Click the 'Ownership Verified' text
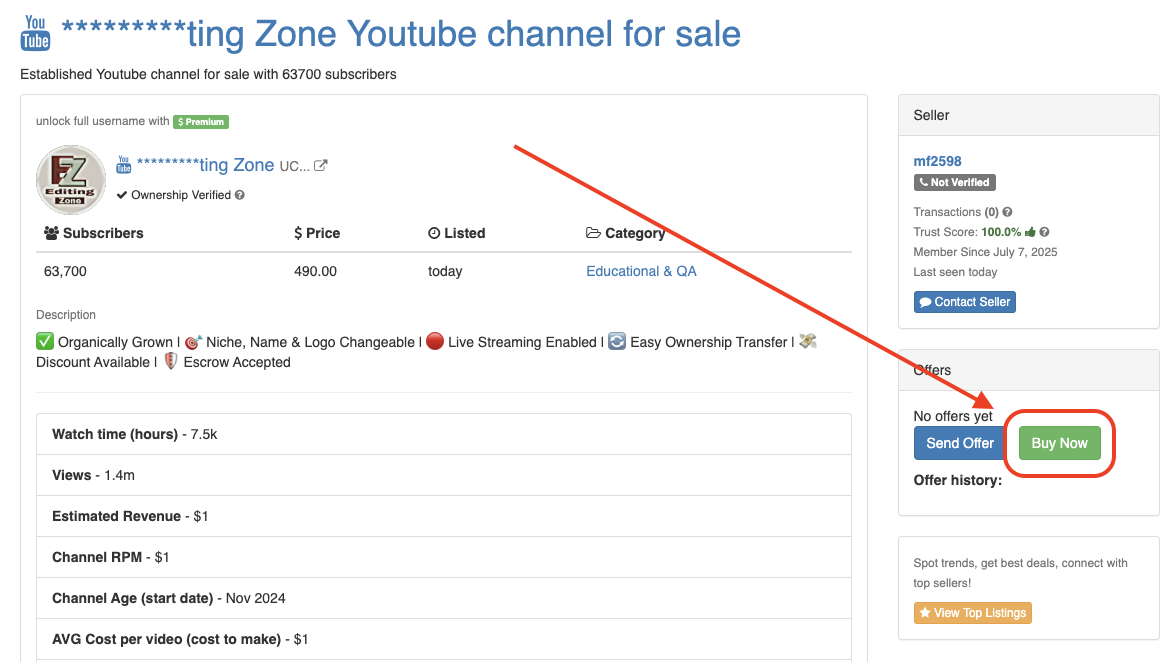The height and width of the screenshot is (662, 1176). tap(181, 195)
